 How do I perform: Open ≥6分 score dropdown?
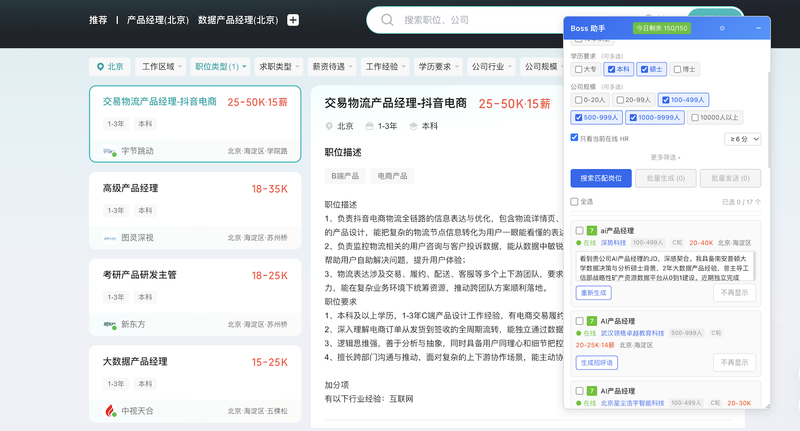[742, 139]
